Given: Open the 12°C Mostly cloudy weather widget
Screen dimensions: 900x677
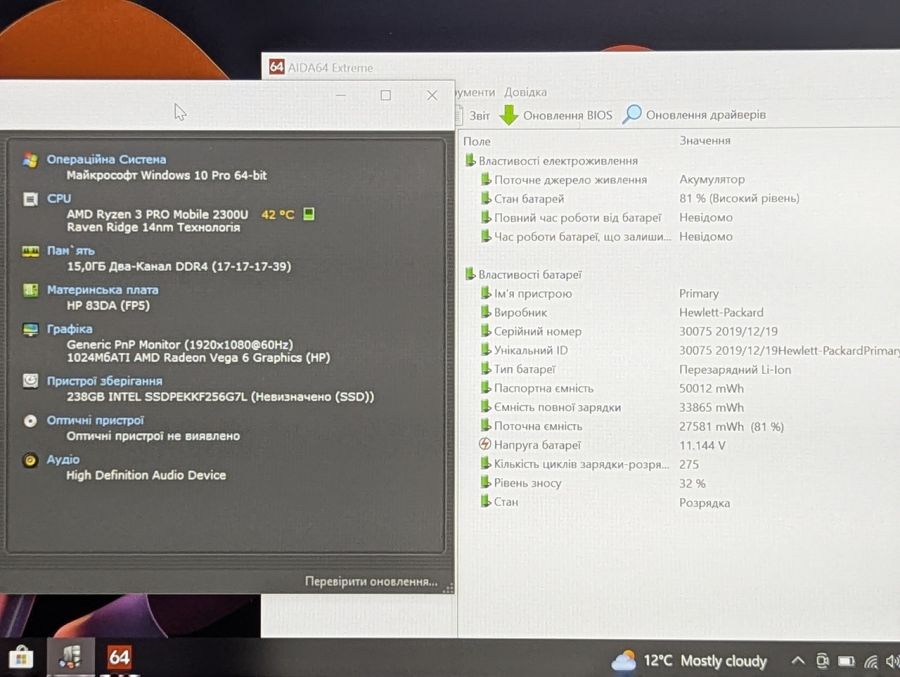Looking at the screenshot, I should 689,661.
